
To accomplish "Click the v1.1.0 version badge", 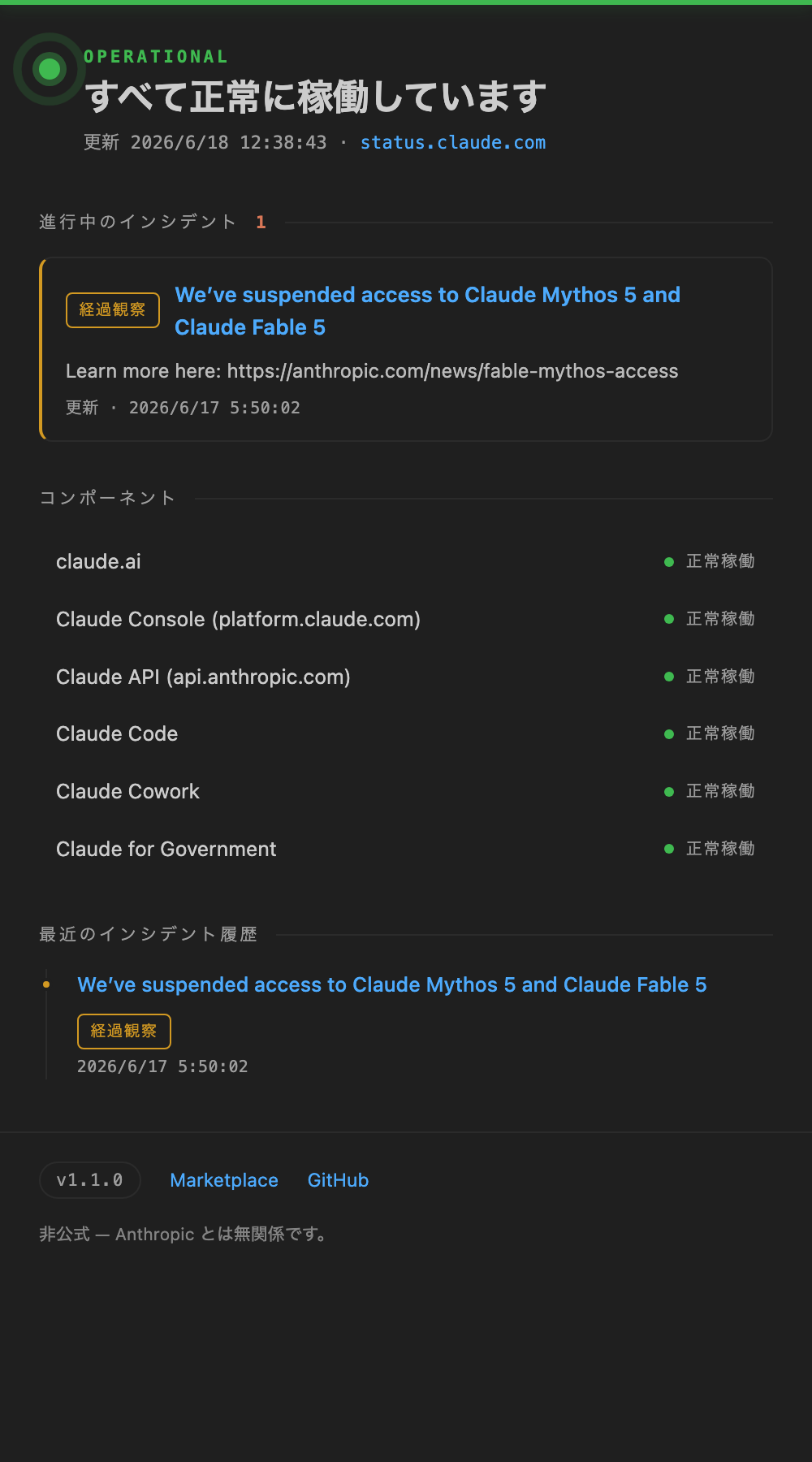I will click(90, 1180).
